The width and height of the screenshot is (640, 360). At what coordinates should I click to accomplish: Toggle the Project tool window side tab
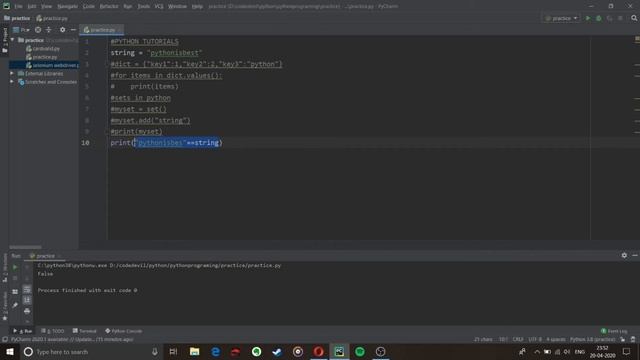click(5, 40)
